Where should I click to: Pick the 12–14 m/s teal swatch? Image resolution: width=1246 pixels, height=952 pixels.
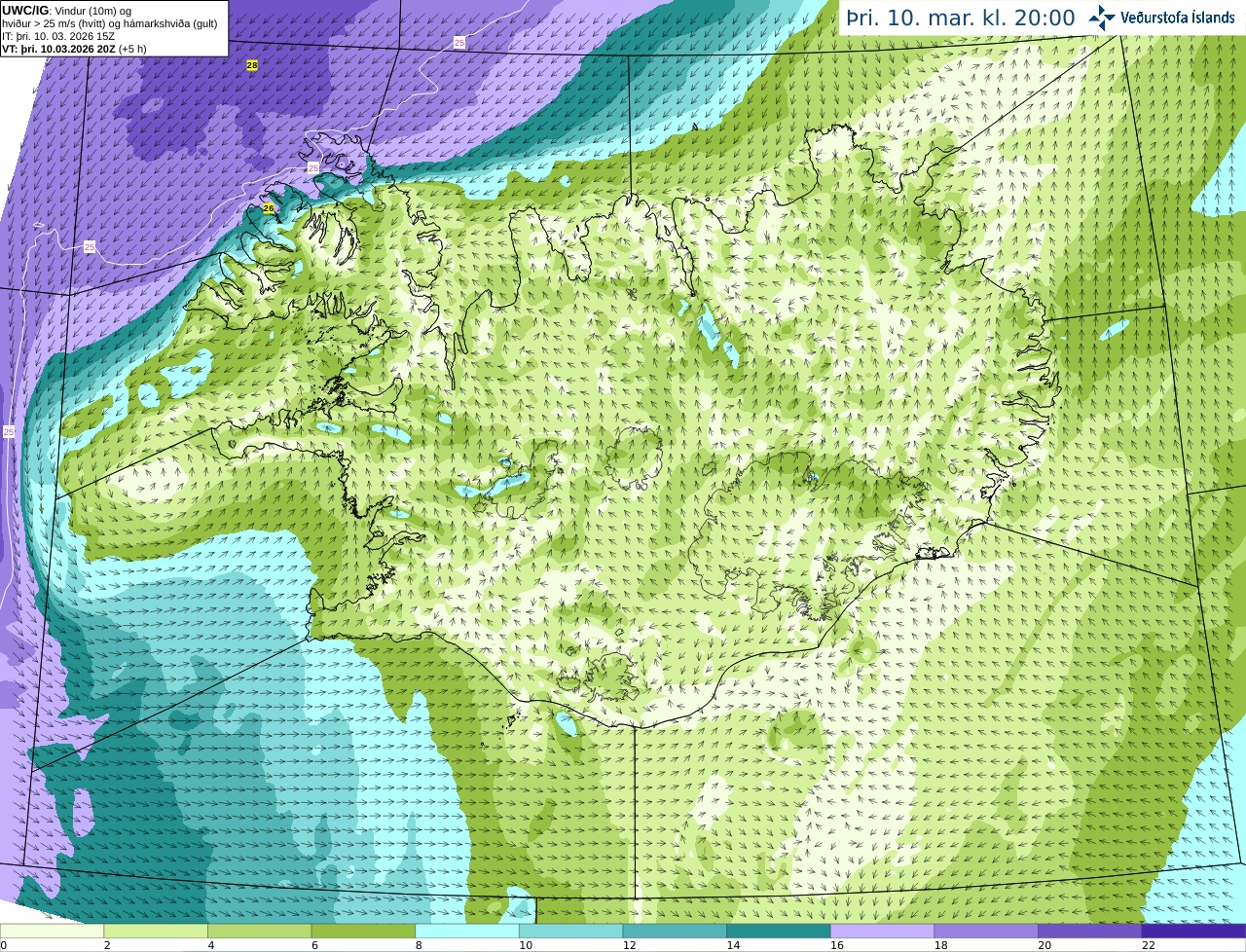pyautogui.click(x=675, y=931)
